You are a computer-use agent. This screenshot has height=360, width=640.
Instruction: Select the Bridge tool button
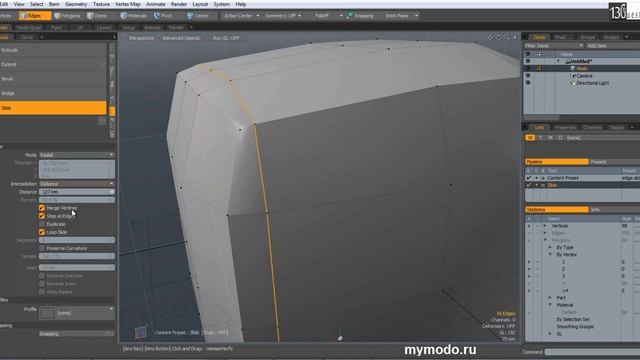point(53,93)
